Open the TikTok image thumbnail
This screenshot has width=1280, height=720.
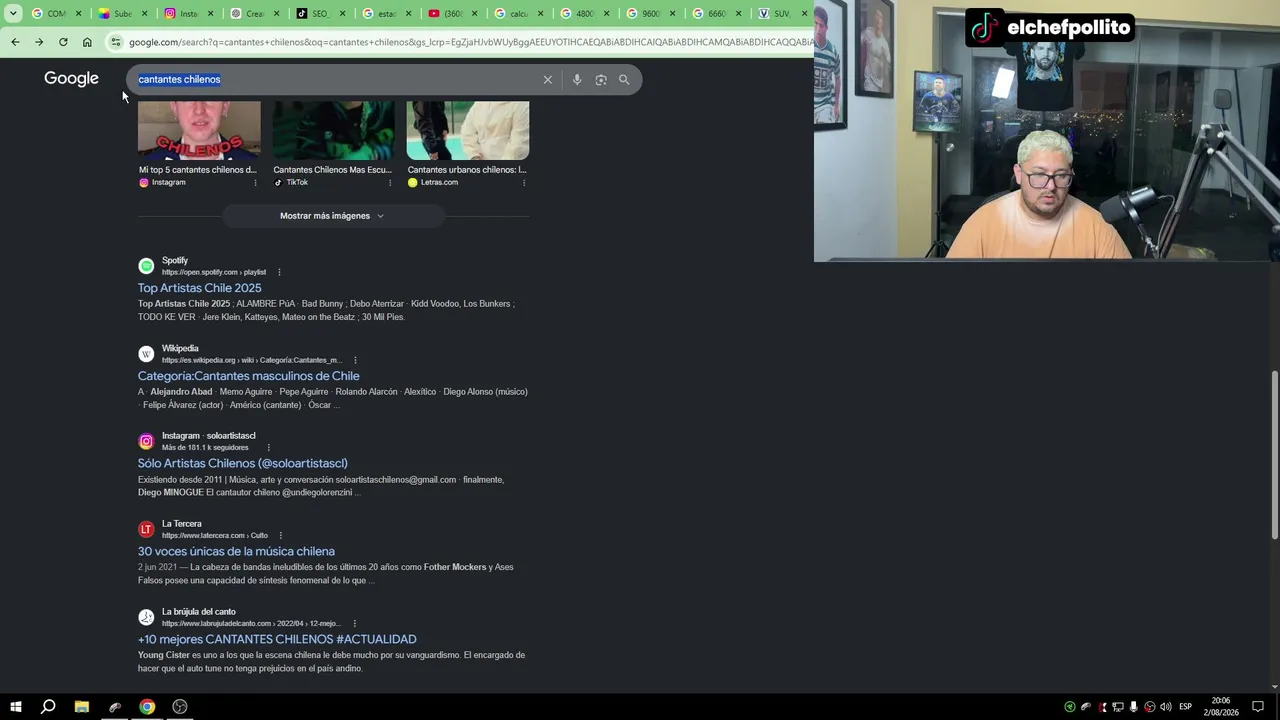point(333,130)
